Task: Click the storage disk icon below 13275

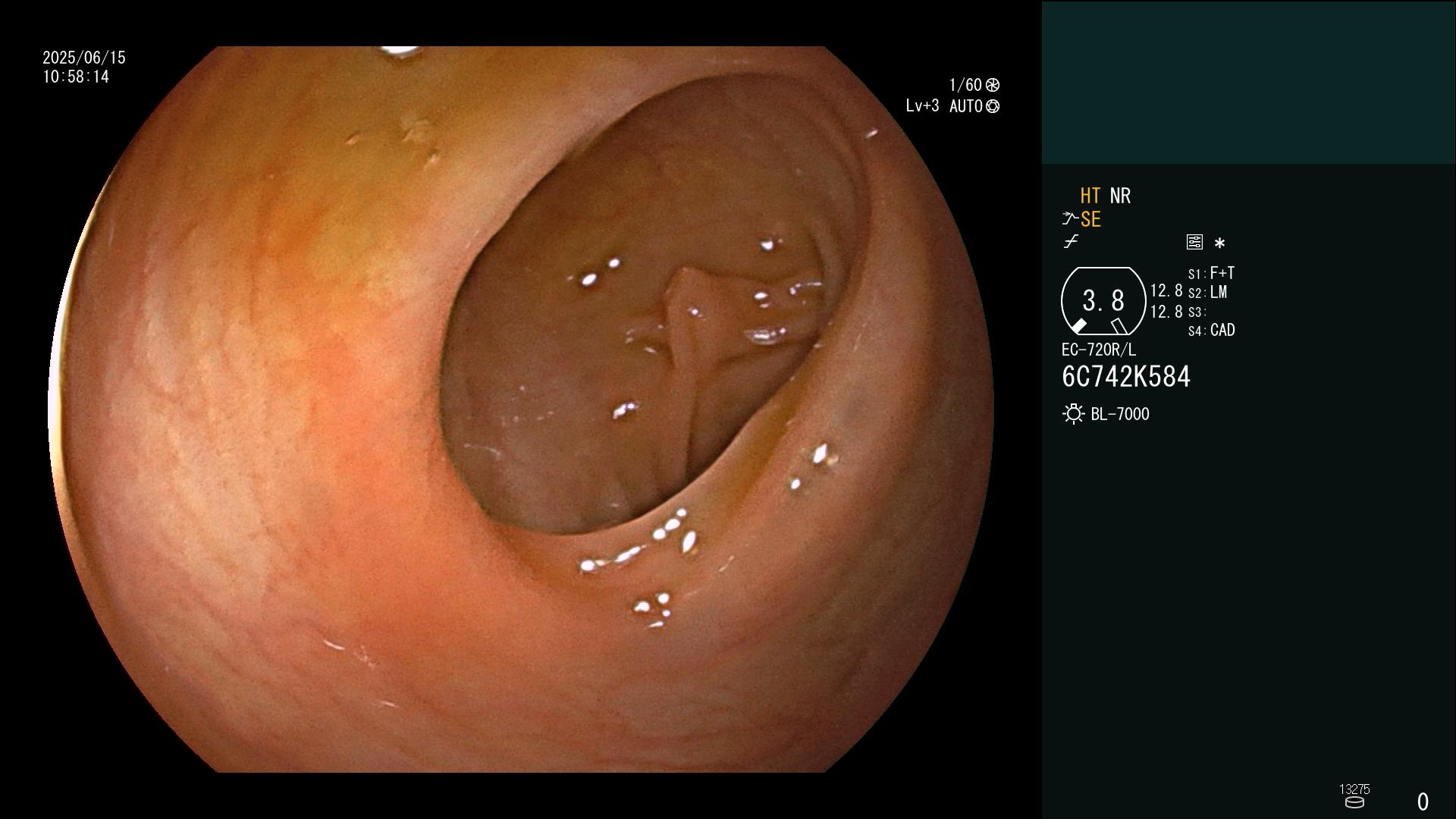Action: tap(1354, 802)
